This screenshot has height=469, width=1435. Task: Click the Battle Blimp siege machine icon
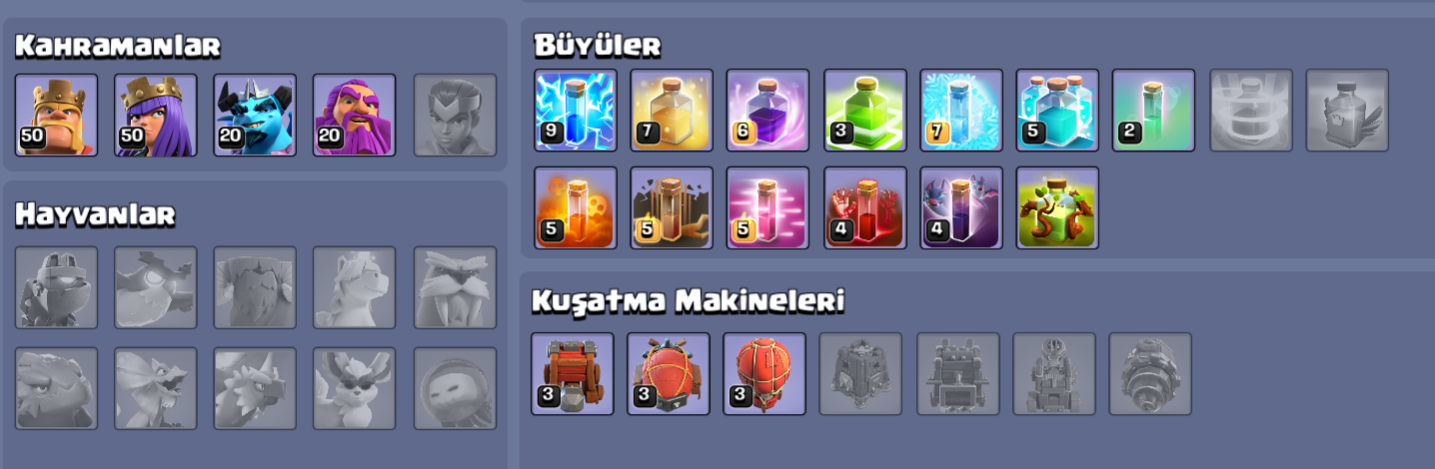click(668, 374)
